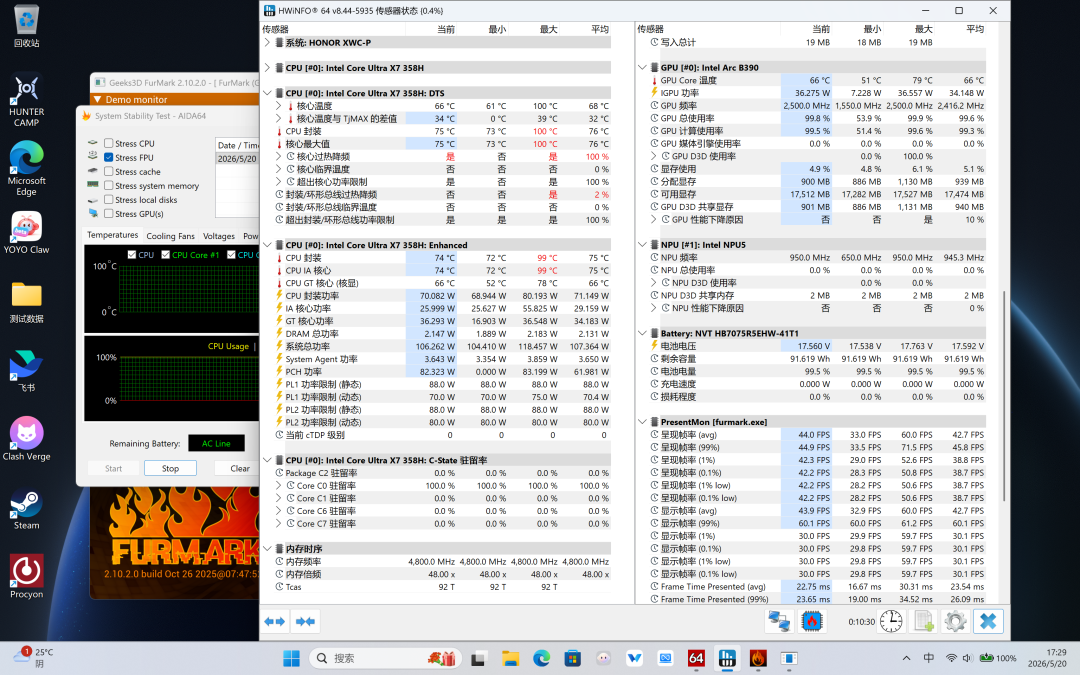This screenshot has height=675, width=1080.
Task: Enable the Stress GPU(s) checkbox
Action: click(x=108, y=214)
